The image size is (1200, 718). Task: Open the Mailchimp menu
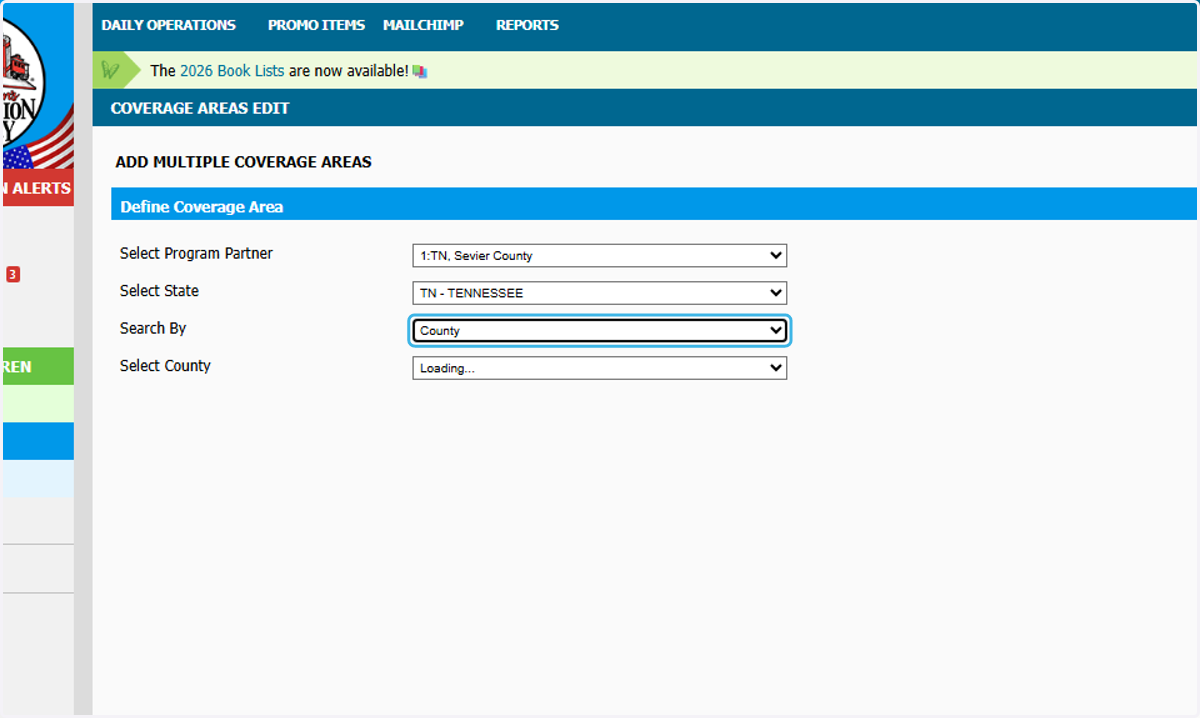click(423, 25)
